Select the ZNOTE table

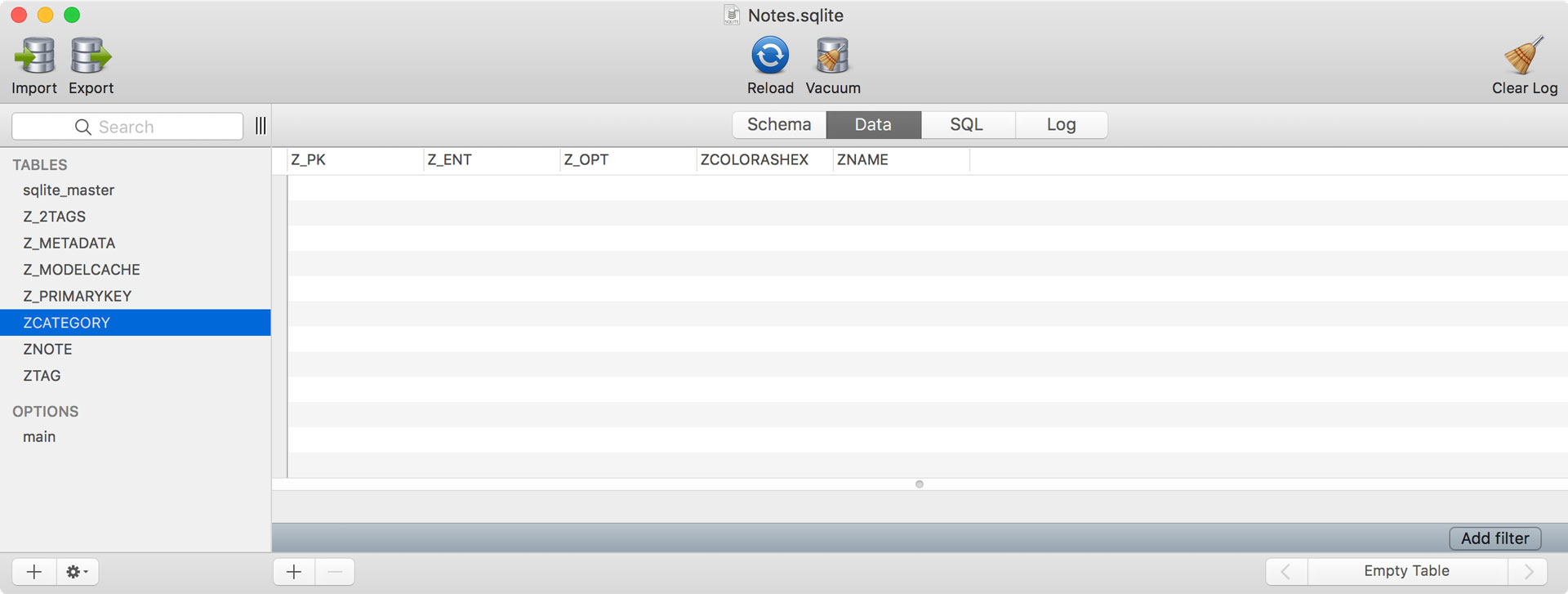[135, 349]
